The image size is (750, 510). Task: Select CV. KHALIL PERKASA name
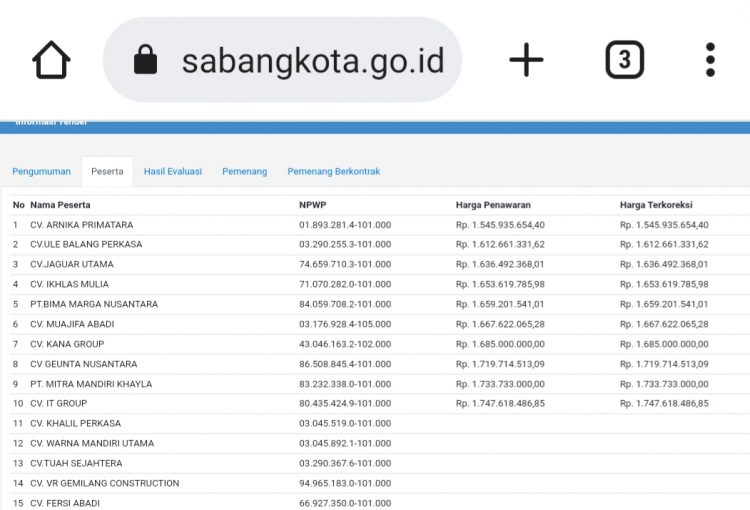point(76,423)
